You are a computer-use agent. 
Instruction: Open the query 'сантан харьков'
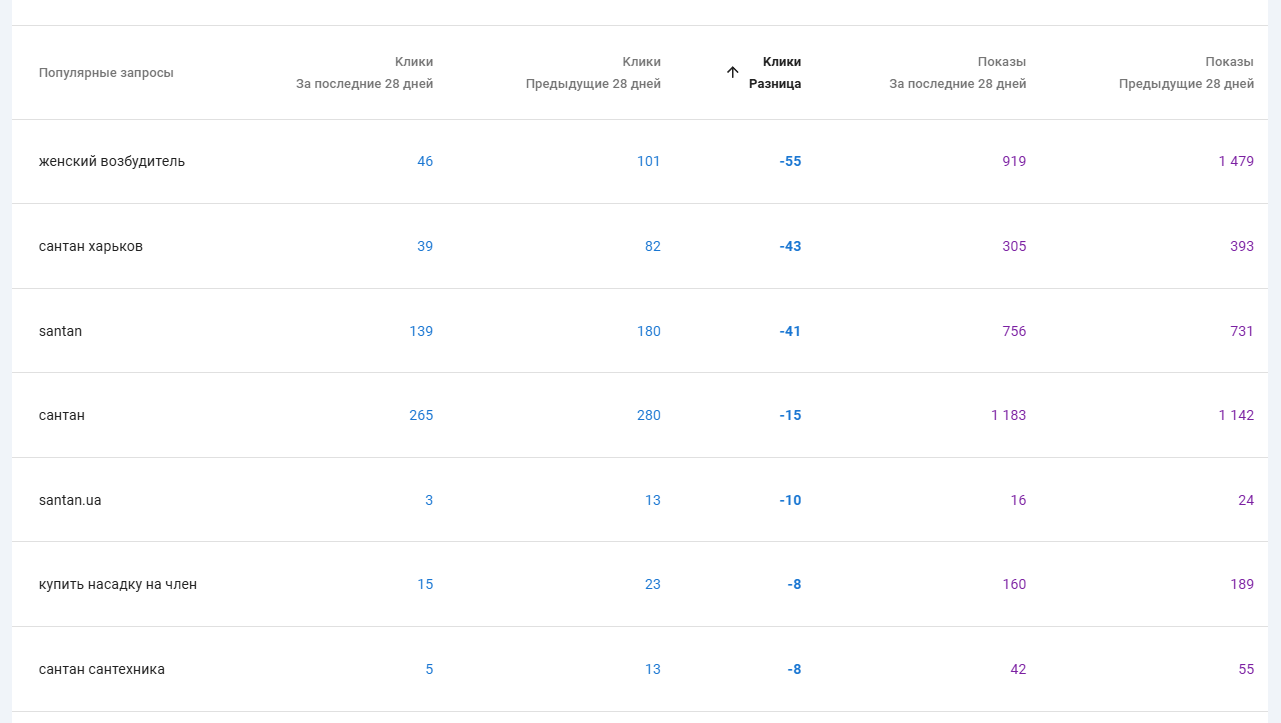91,246
